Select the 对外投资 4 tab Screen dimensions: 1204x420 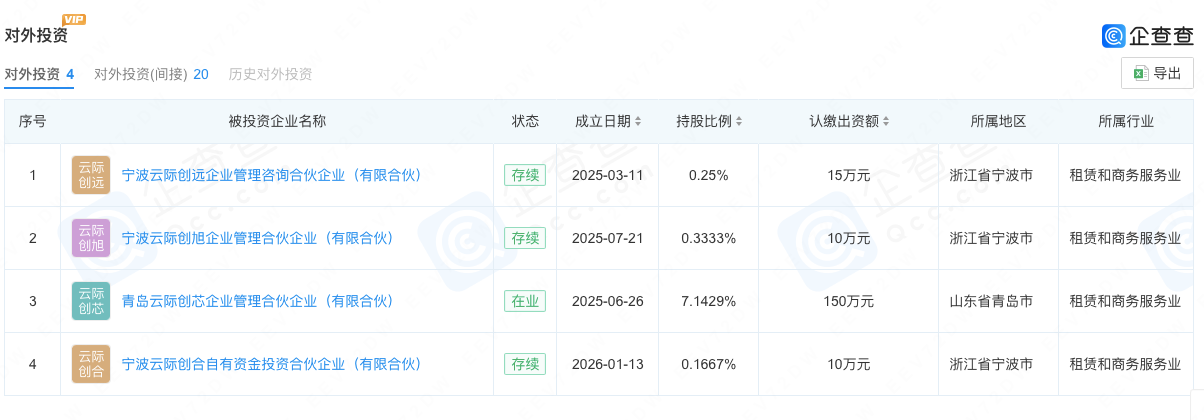39,74
